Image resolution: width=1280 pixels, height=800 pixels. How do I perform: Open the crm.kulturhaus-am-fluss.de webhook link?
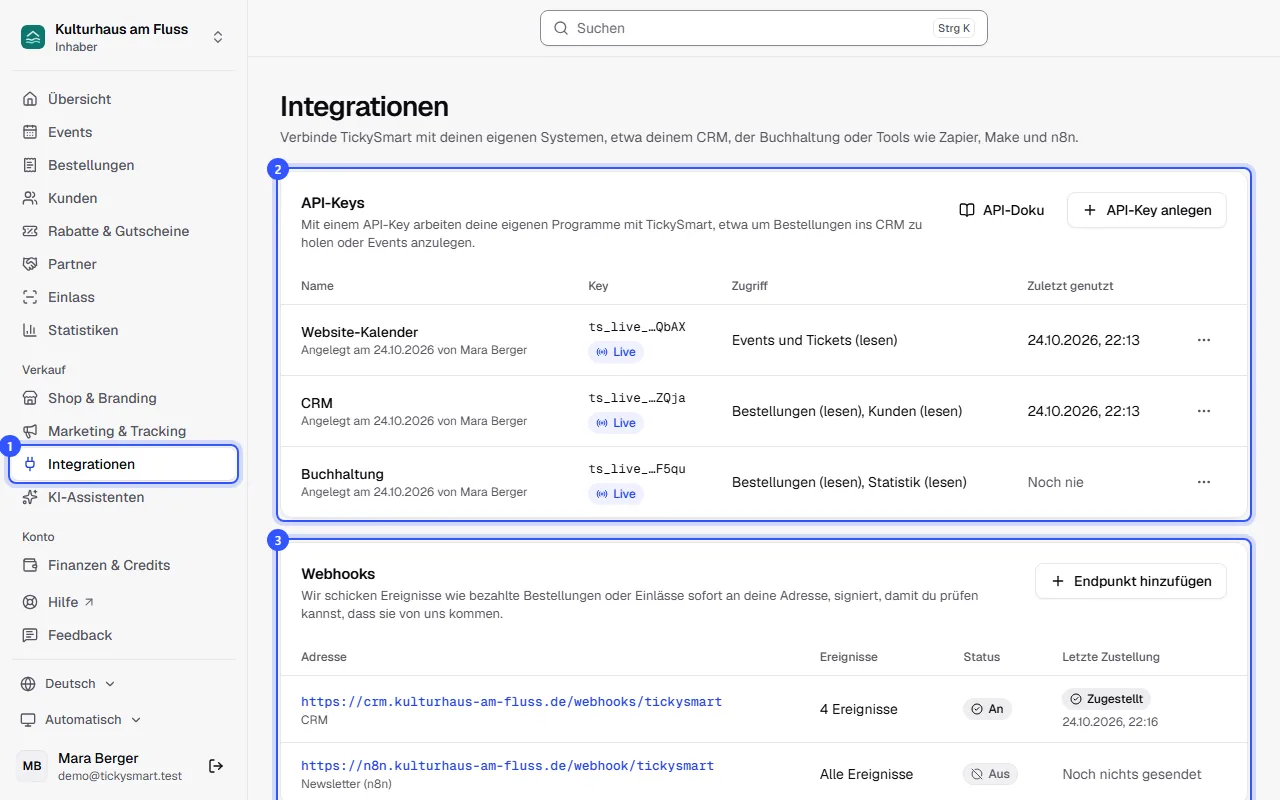tap(511, 702)
